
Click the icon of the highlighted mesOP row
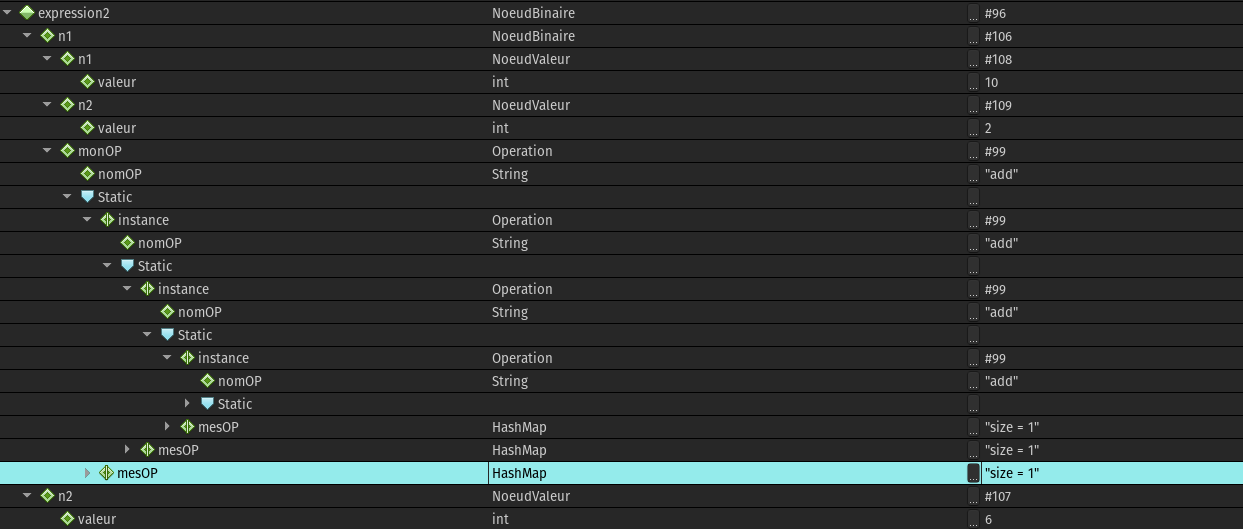tap(106, 473)
